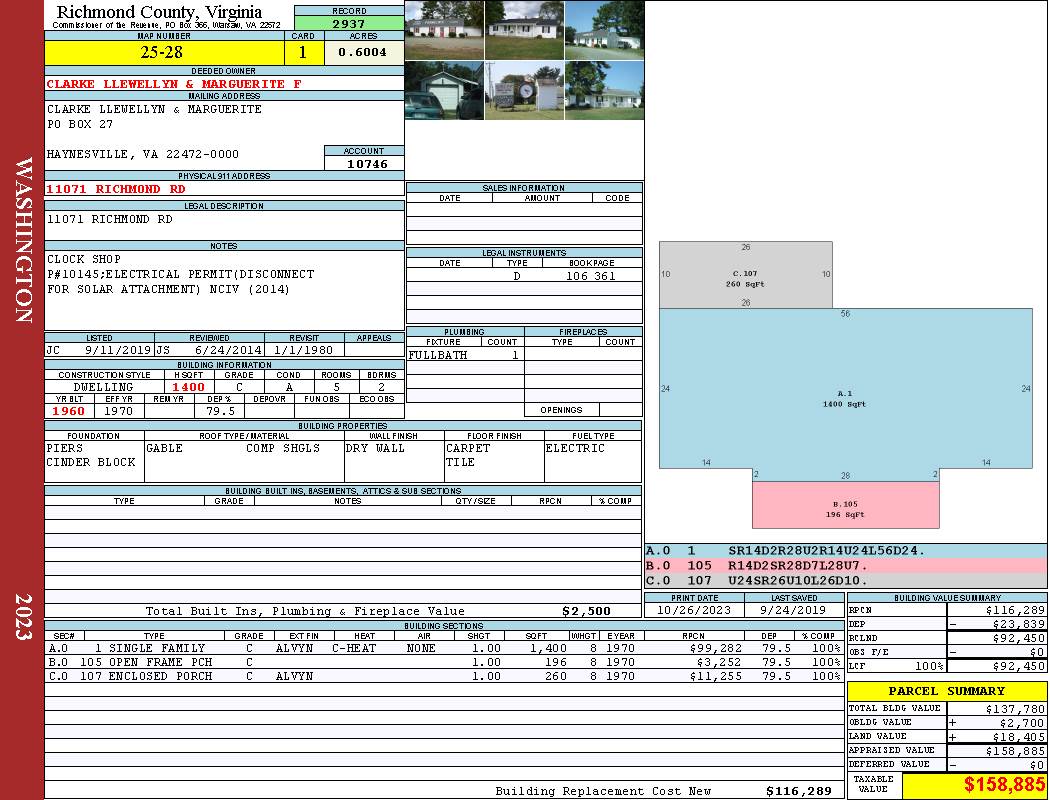Viewport: 1050px width, 800px height.
Task: Select last saved date 9/24/2019
Action: 793,611
